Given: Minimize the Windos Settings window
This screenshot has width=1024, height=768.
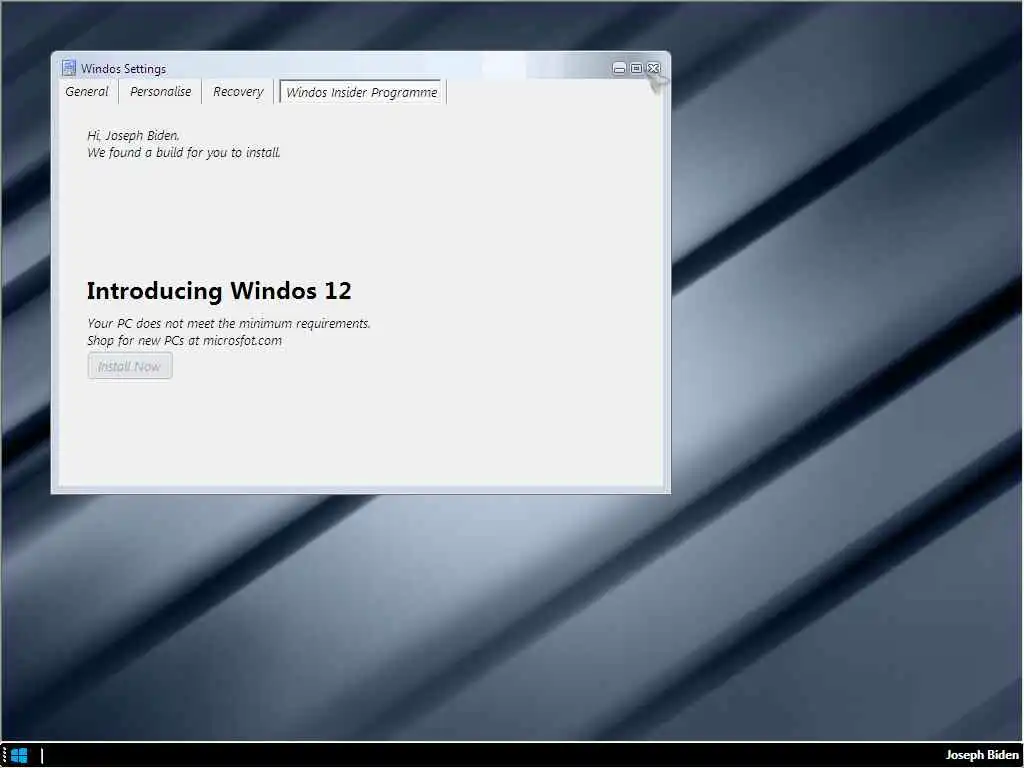Looking at the screenshot, I should coord(619,68).
